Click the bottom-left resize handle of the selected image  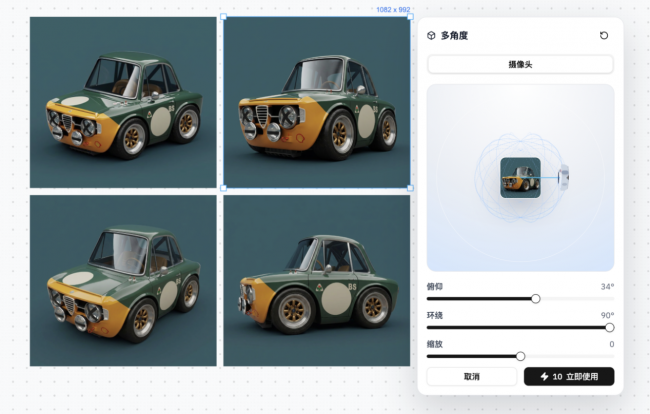[x=223, y=188]
